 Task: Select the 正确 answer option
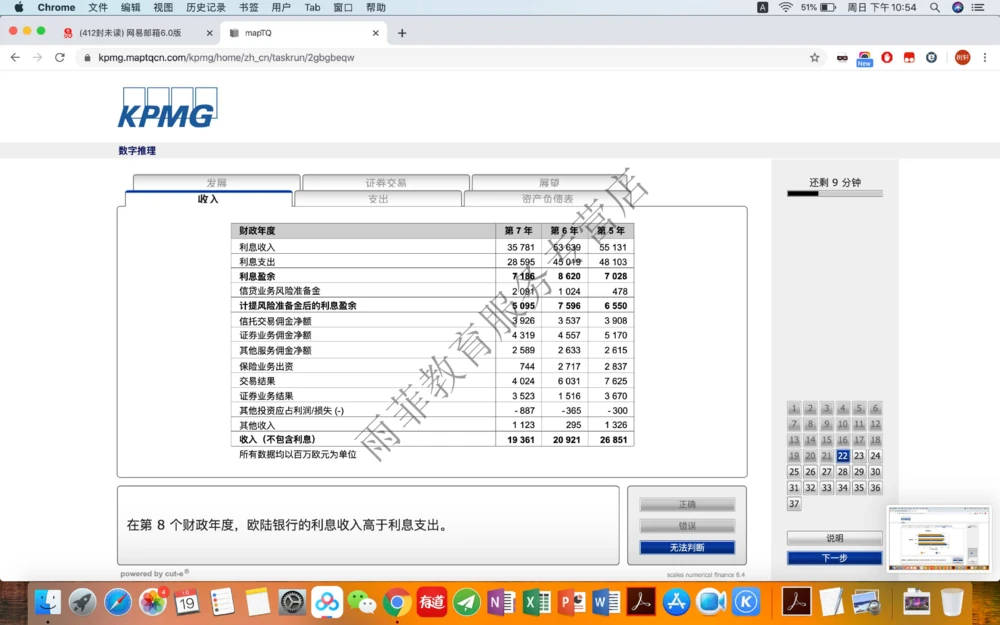(686, 504)
